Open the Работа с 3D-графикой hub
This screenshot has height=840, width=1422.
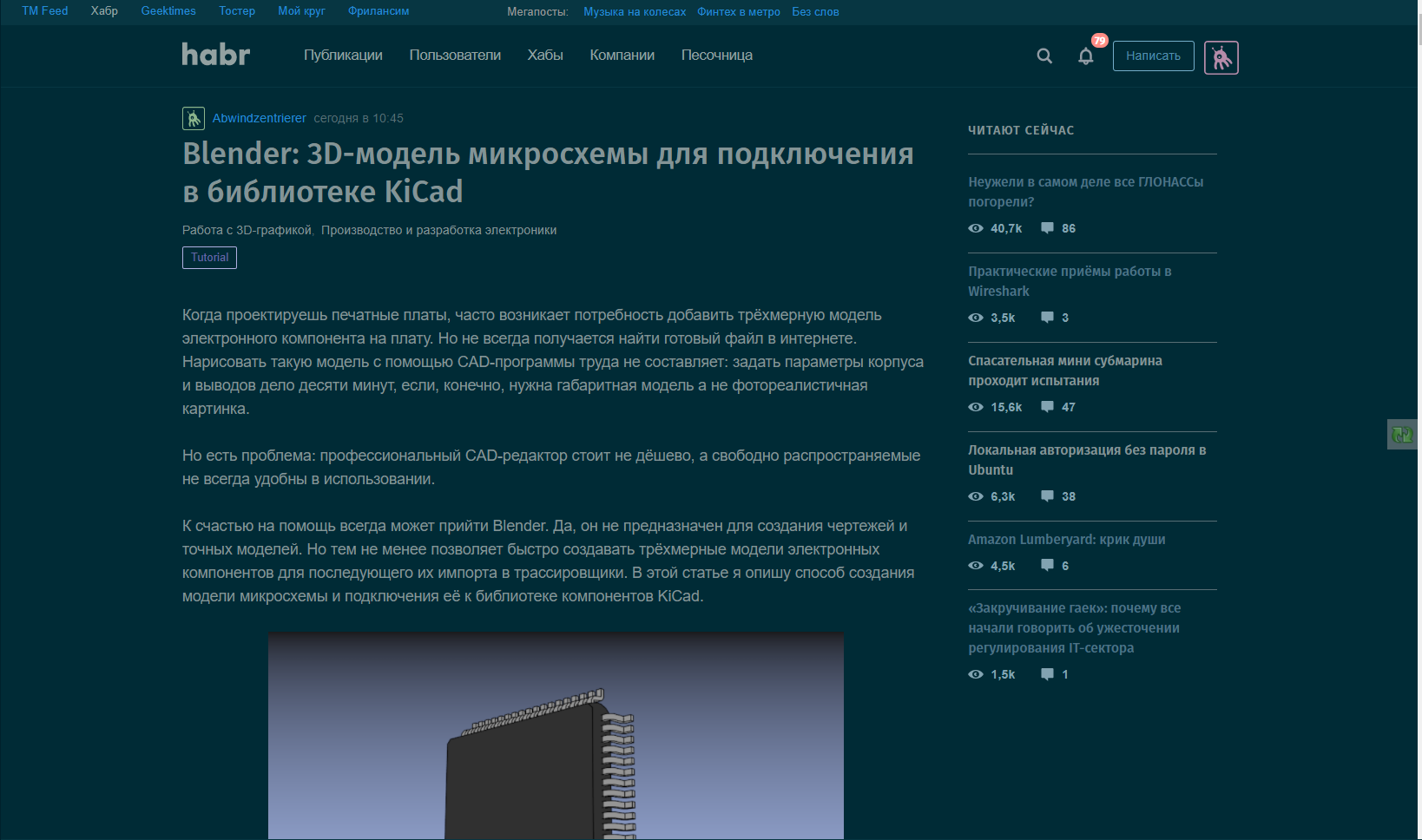[246, 230]
